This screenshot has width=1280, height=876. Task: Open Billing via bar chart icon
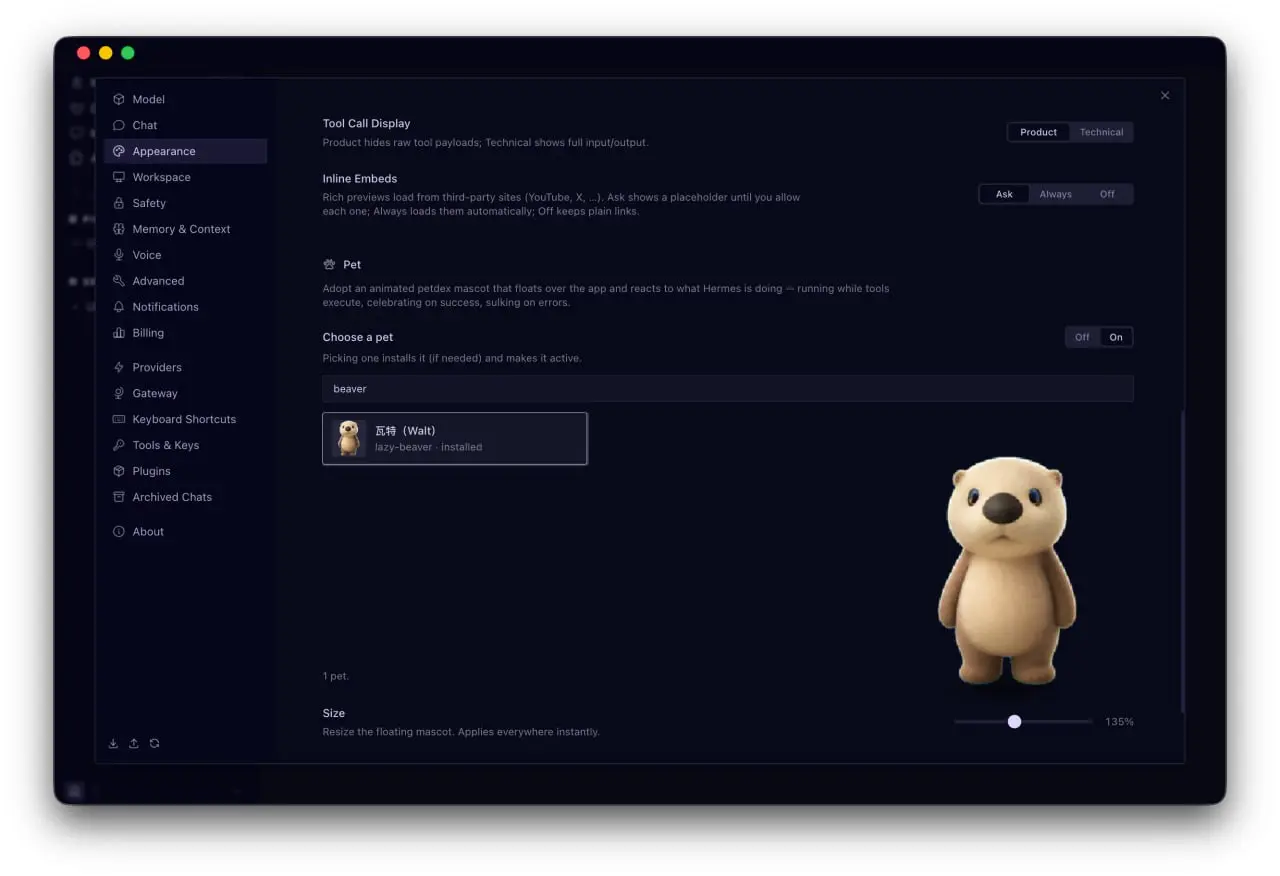(x=119, y=333)
